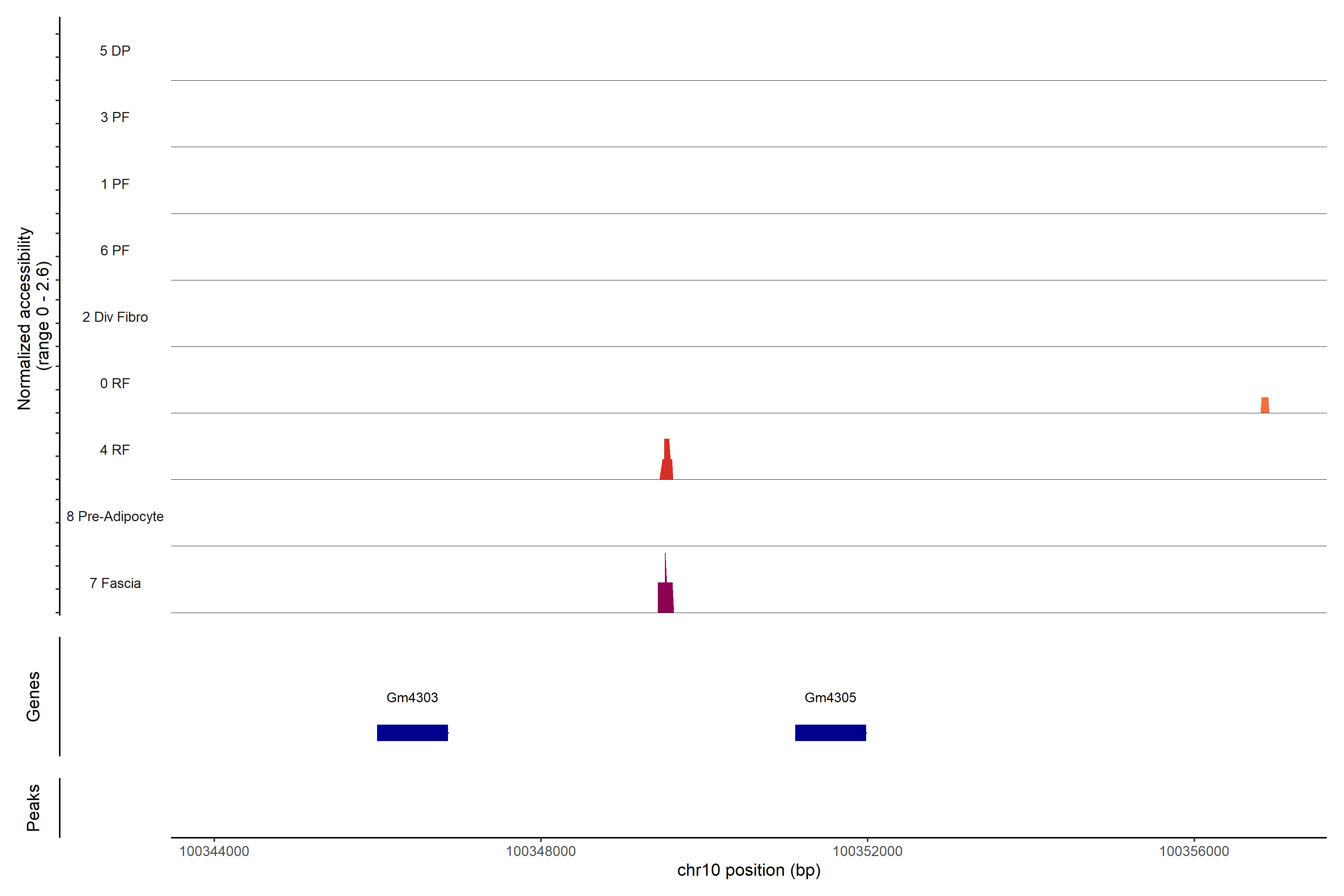The width and height of the screenshot is (1344, 896).
Task: Click the orange peak in 0 RF track
Action: [x=1264, y=405]
